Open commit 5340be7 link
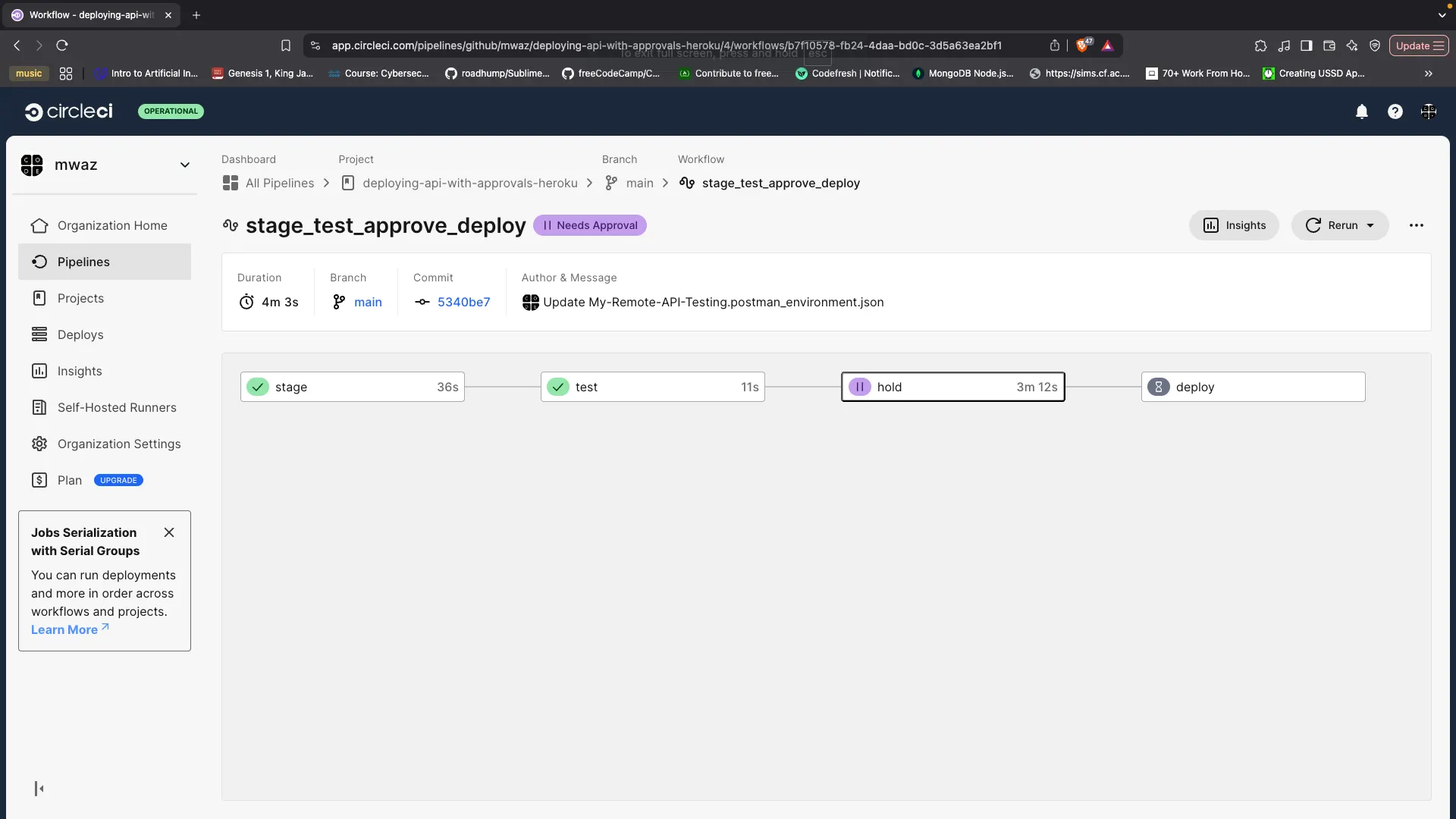The height and width of the screenshot is (819, 1456). (463, 302)
